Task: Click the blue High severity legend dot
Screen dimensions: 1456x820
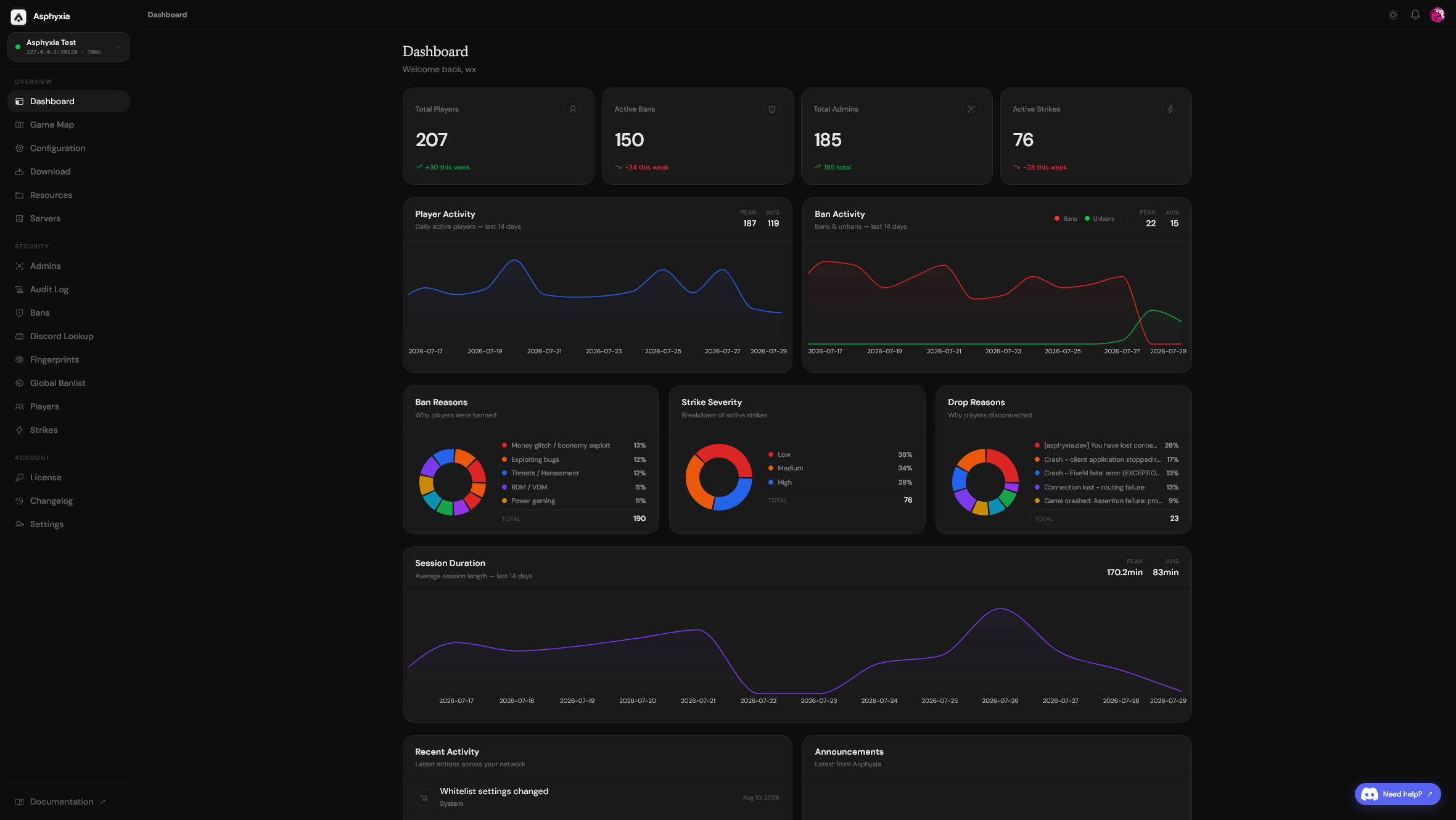Action: (x=771, y=482)
